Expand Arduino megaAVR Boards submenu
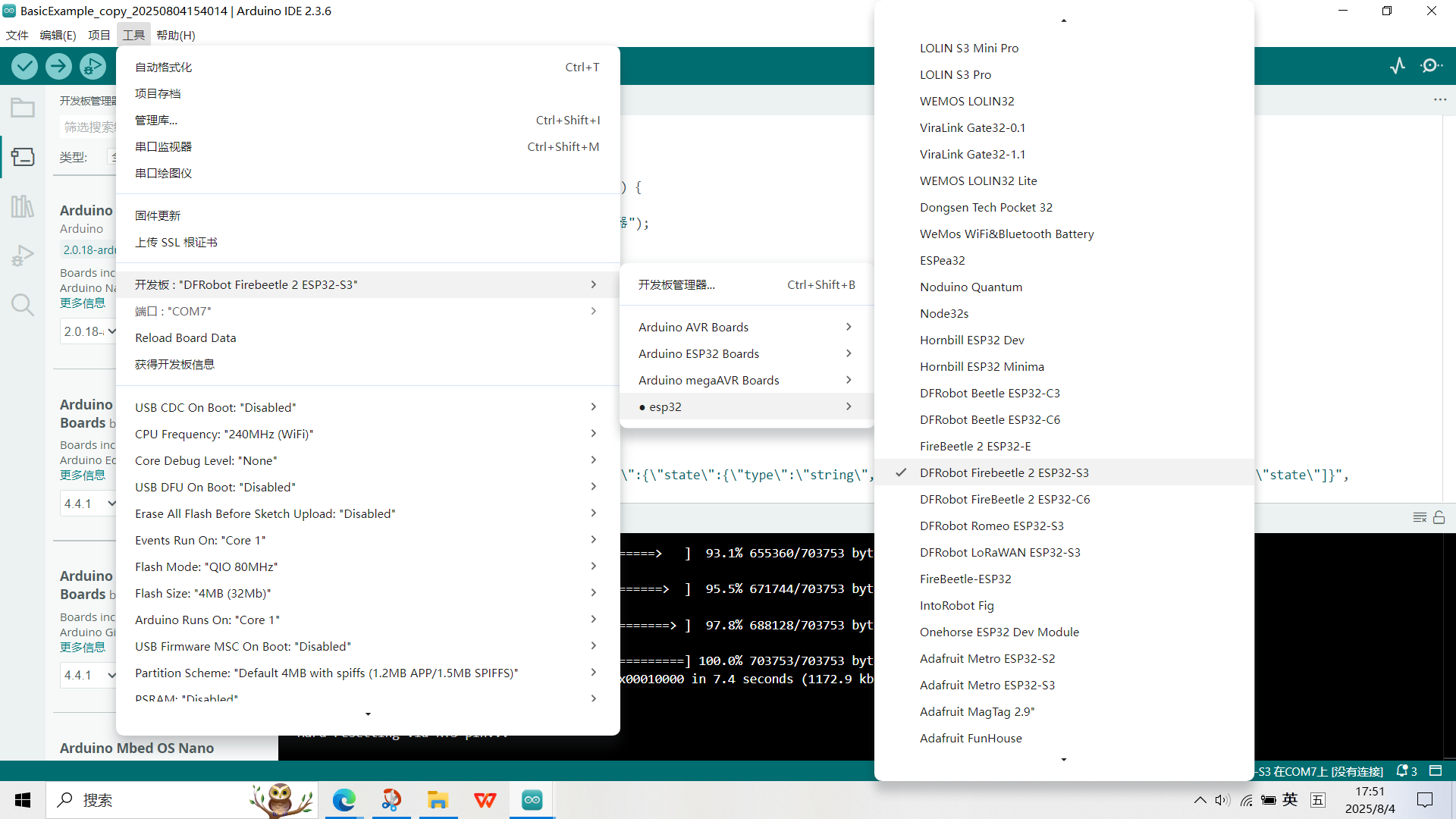The image size is (1456, 819). 747,380
